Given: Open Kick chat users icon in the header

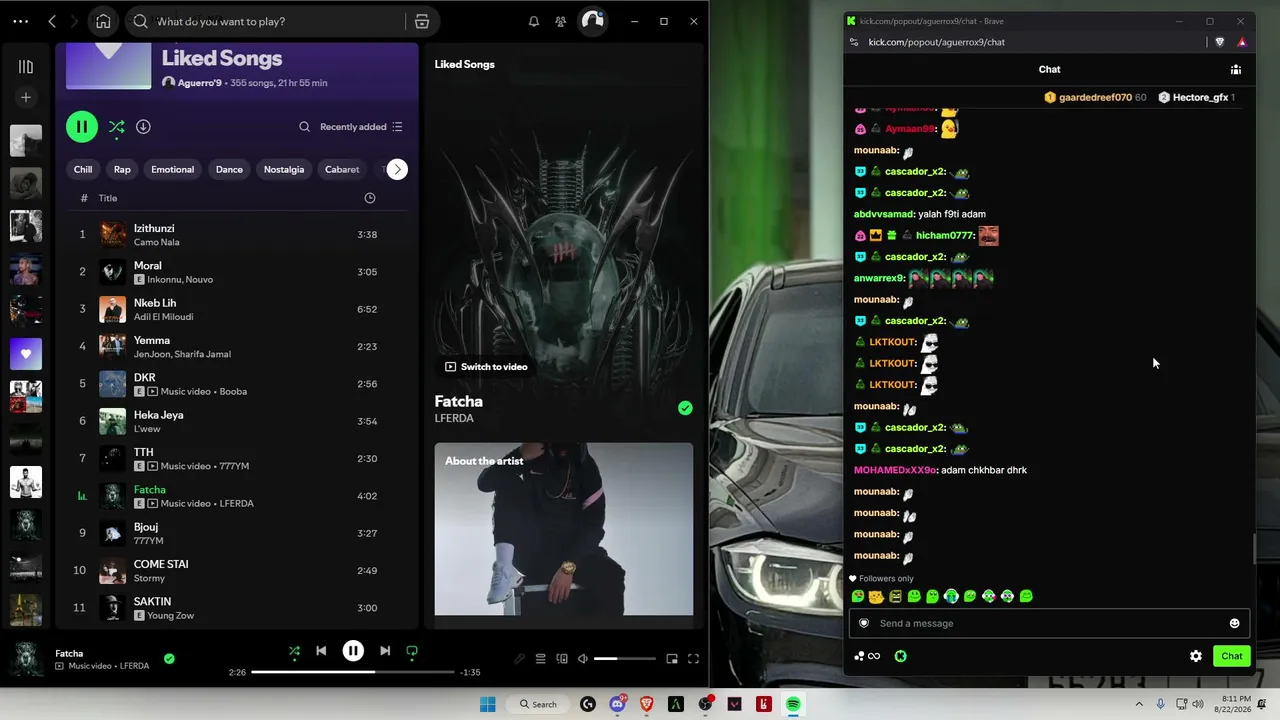Looking at the screenshot, I should (x=1236, y=69).
